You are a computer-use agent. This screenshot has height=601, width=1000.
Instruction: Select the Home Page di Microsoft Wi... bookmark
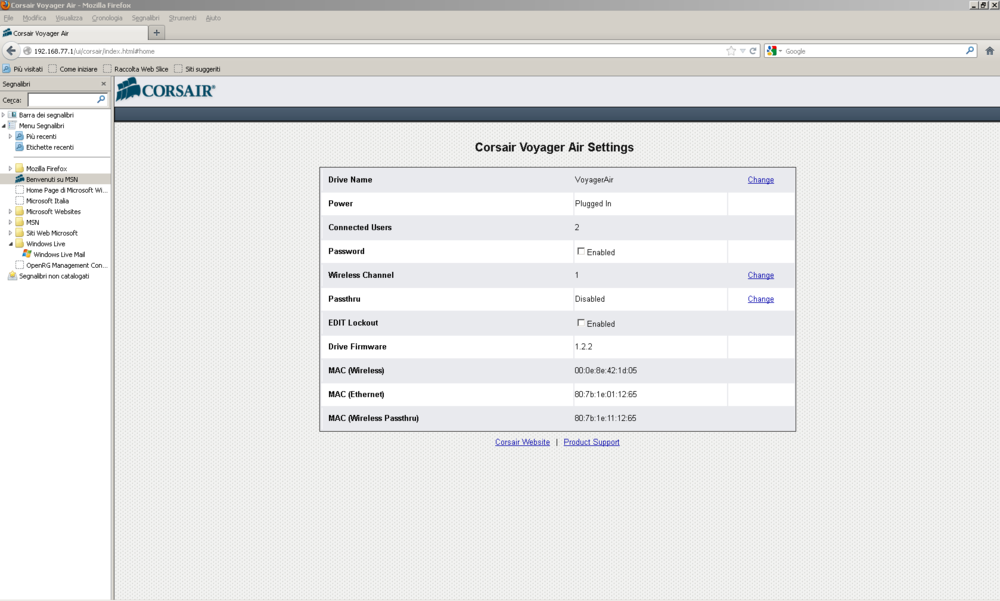(x=62, y=190)
